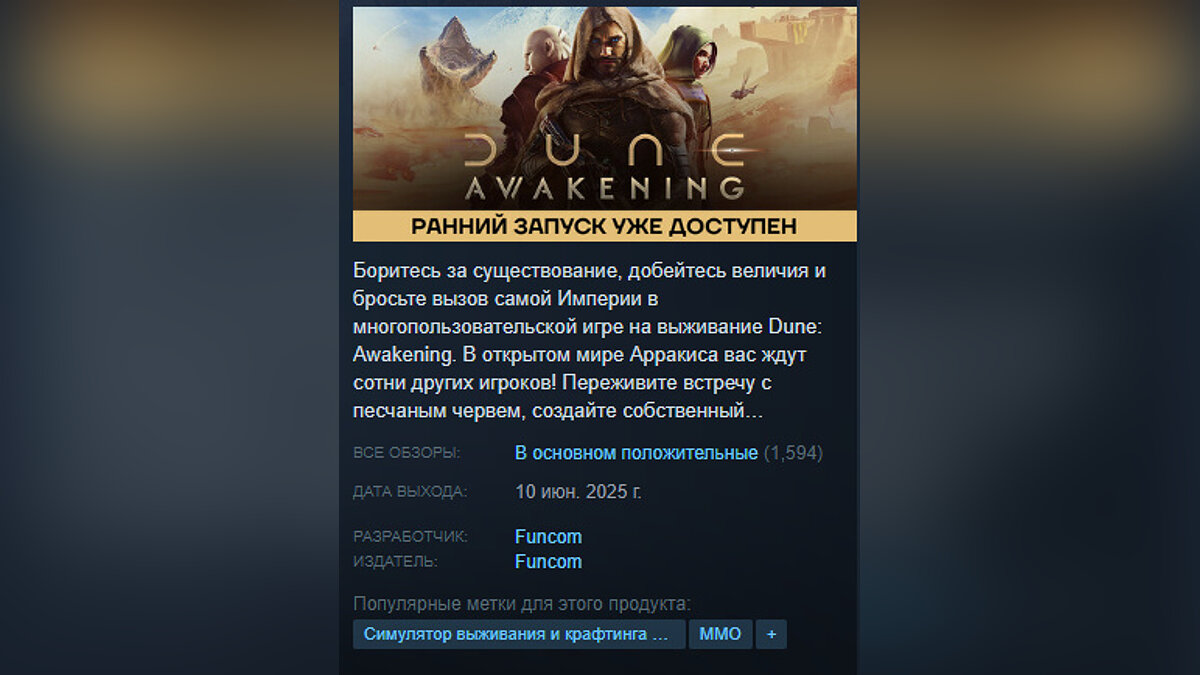Click the green-hooded character in artwork
The width and height of the screenshot is (1200, 675).
pos(692,75)
